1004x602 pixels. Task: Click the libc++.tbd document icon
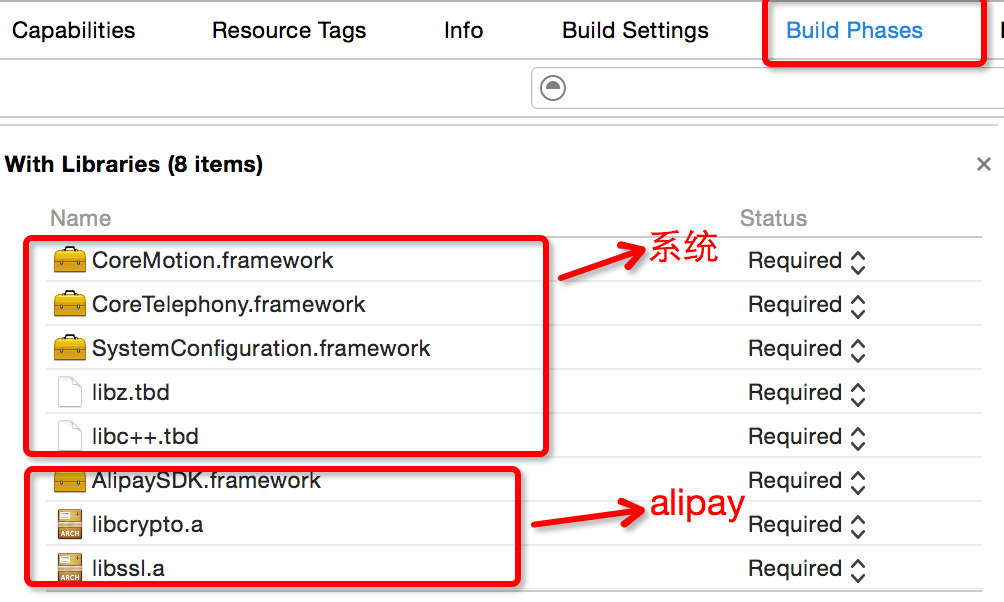click(69, 437)
